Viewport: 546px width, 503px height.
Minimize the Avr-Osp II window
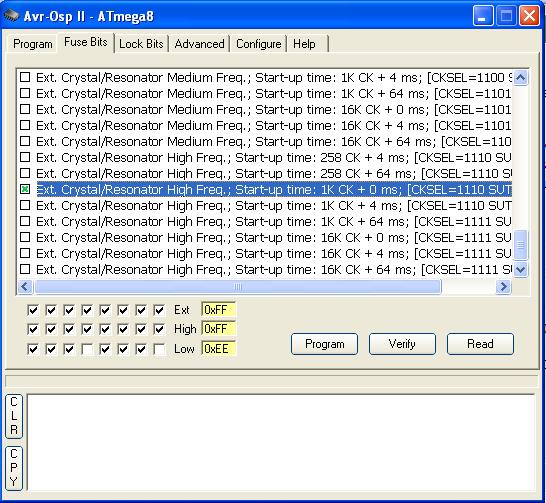tap(483, 16)
